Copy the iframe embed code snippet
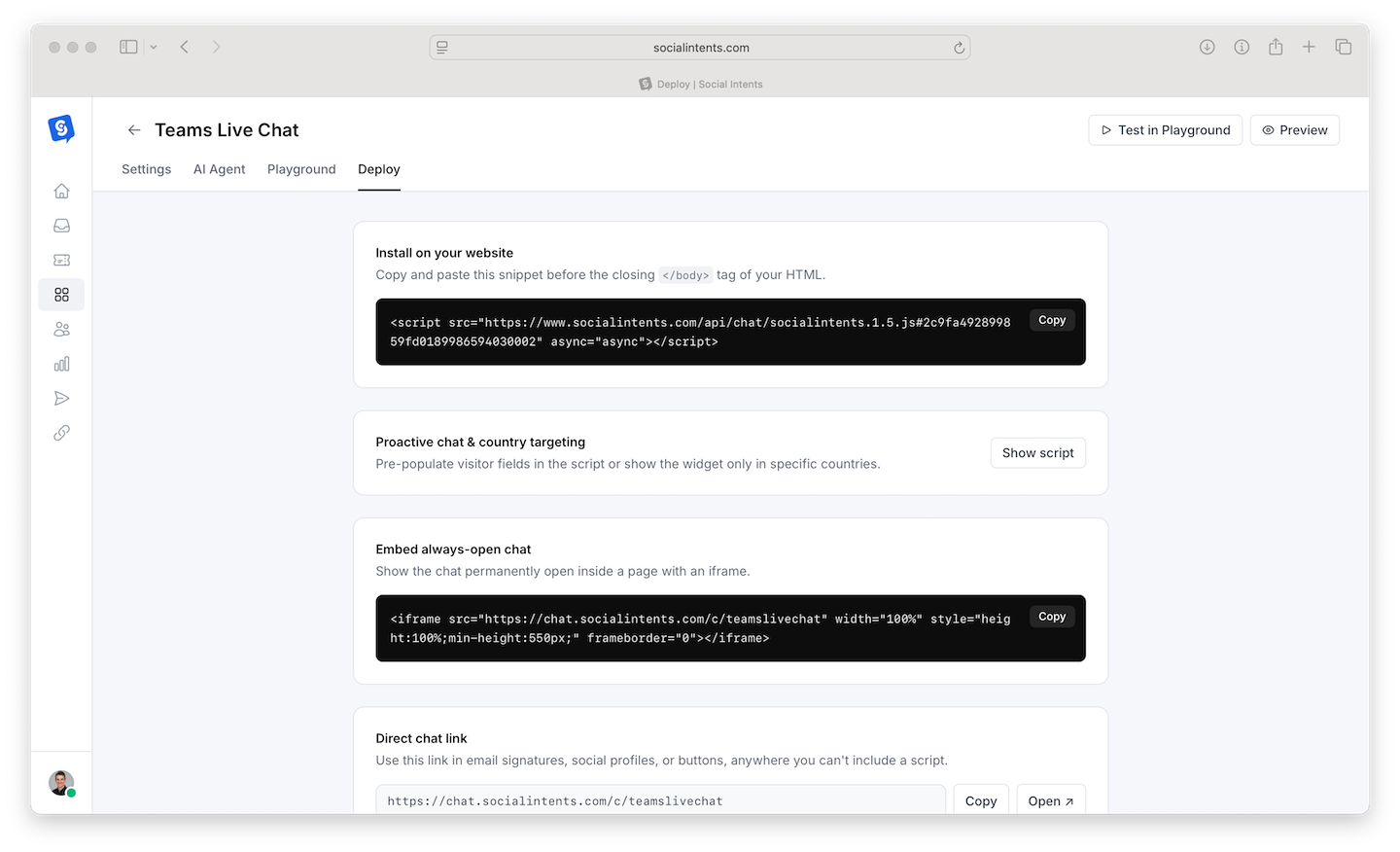 click(x=1052, y=617)
